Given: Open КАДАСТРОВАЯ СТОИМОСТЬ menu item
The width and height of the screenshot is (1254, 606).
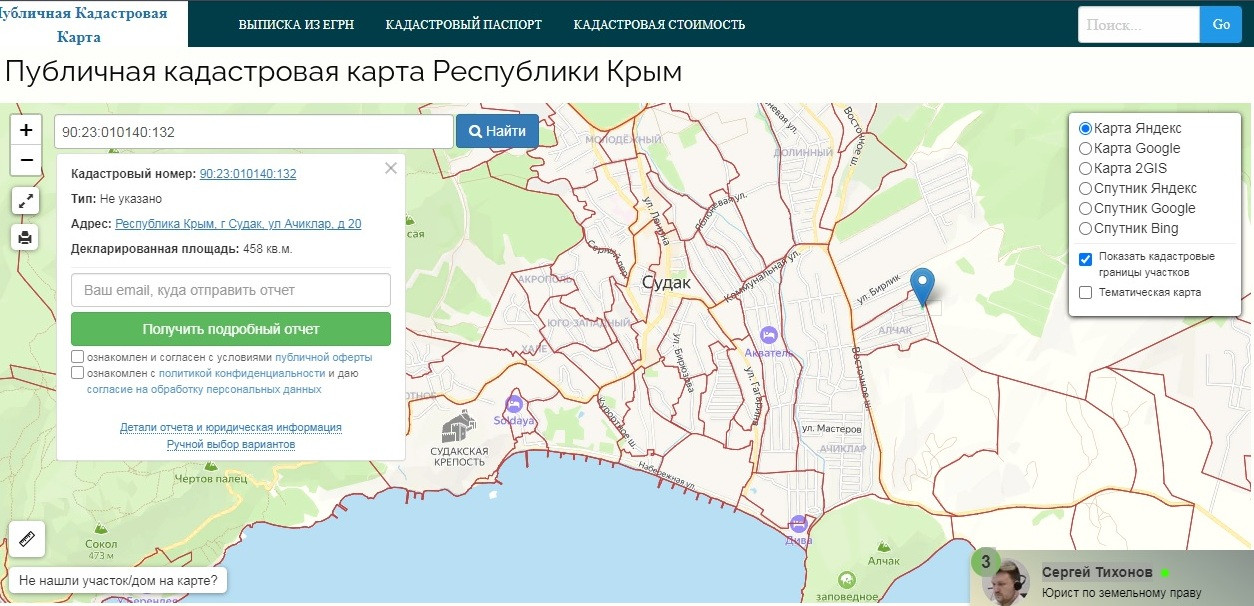Looking at the screenshot, I should coord(659,25).
